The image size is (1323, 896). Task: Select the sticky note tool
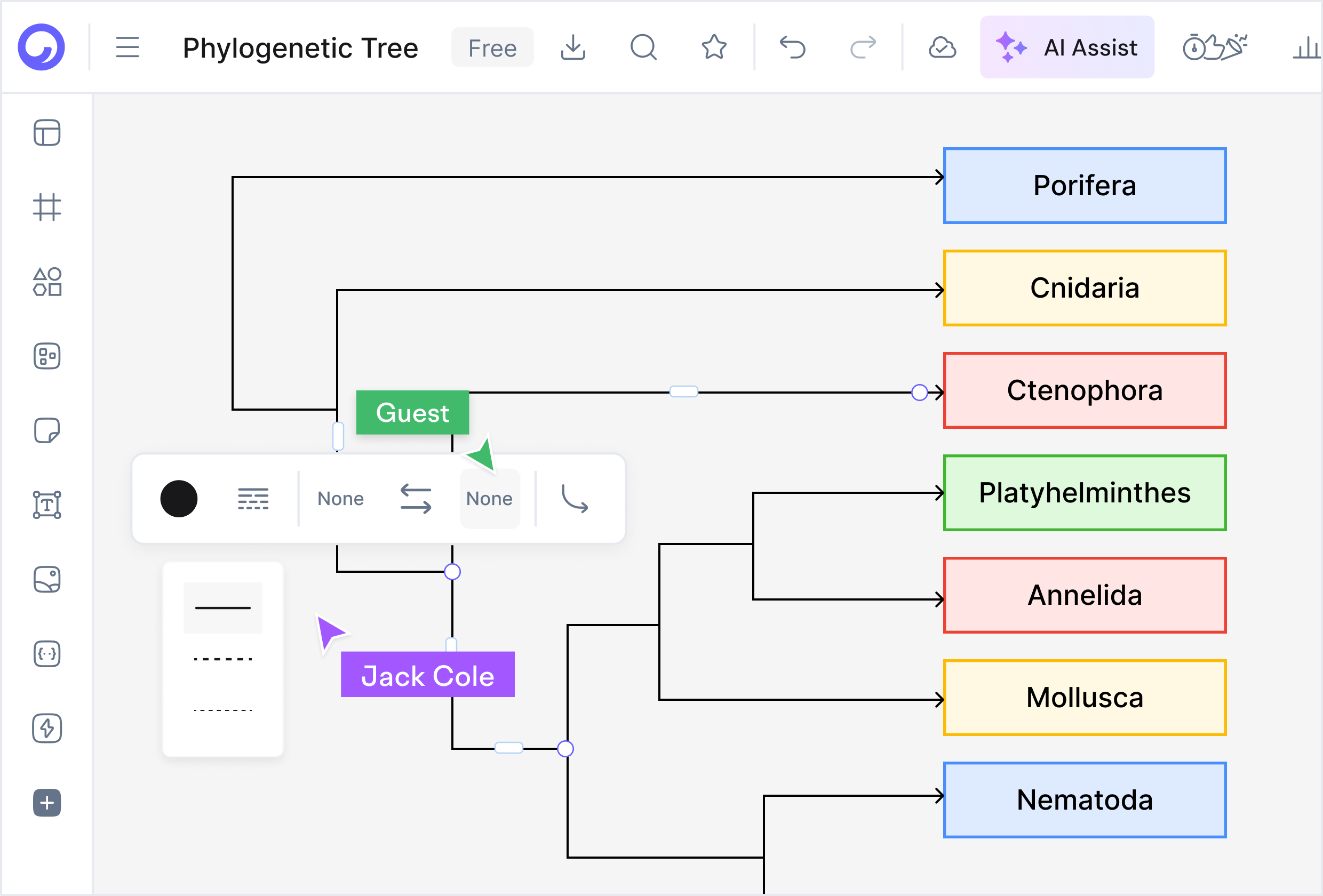click(47, 430)
